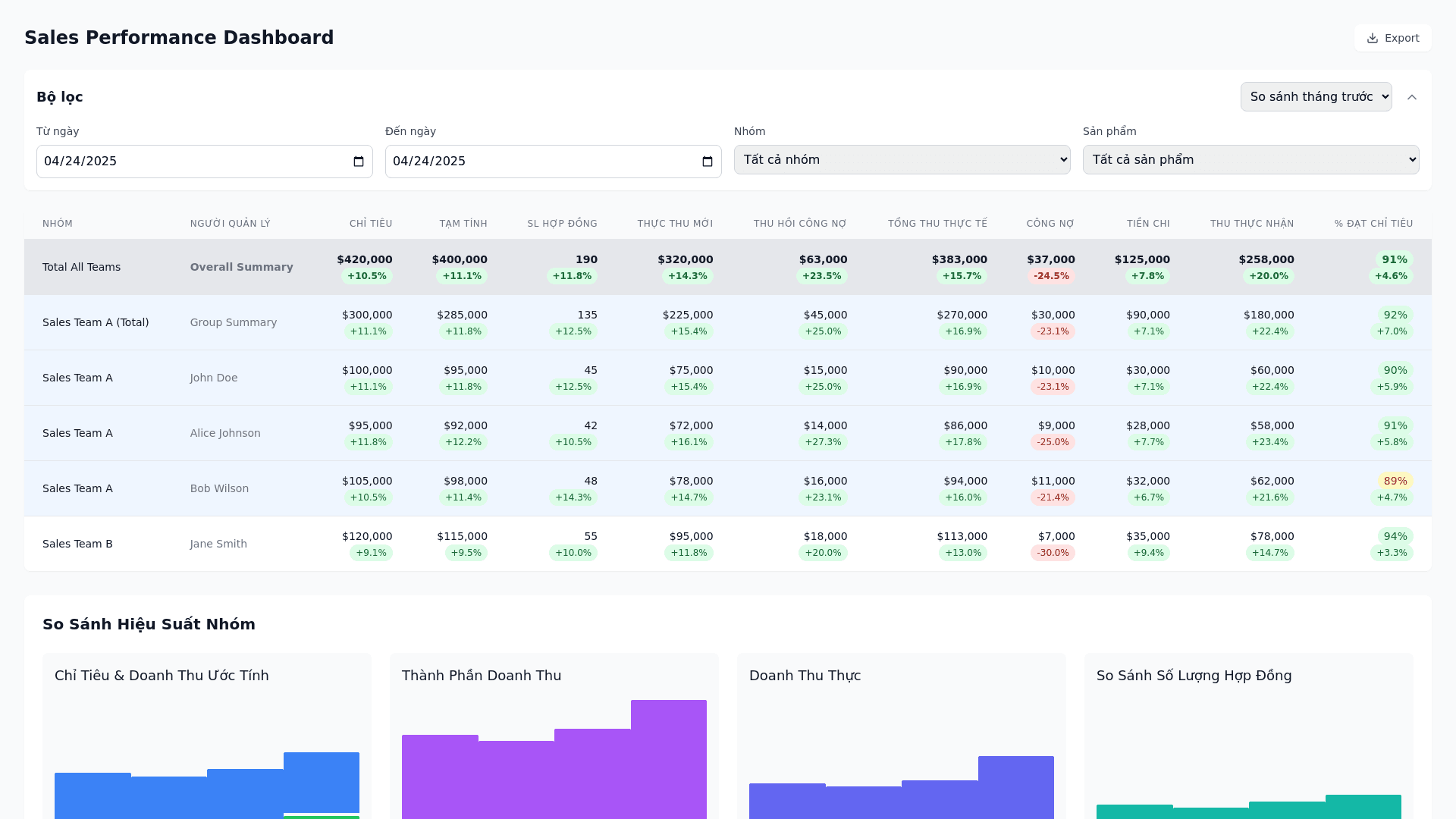Click the Chỉ Tiêu column header
Screen dimensions: 1456x819
(x=371, y=224)
